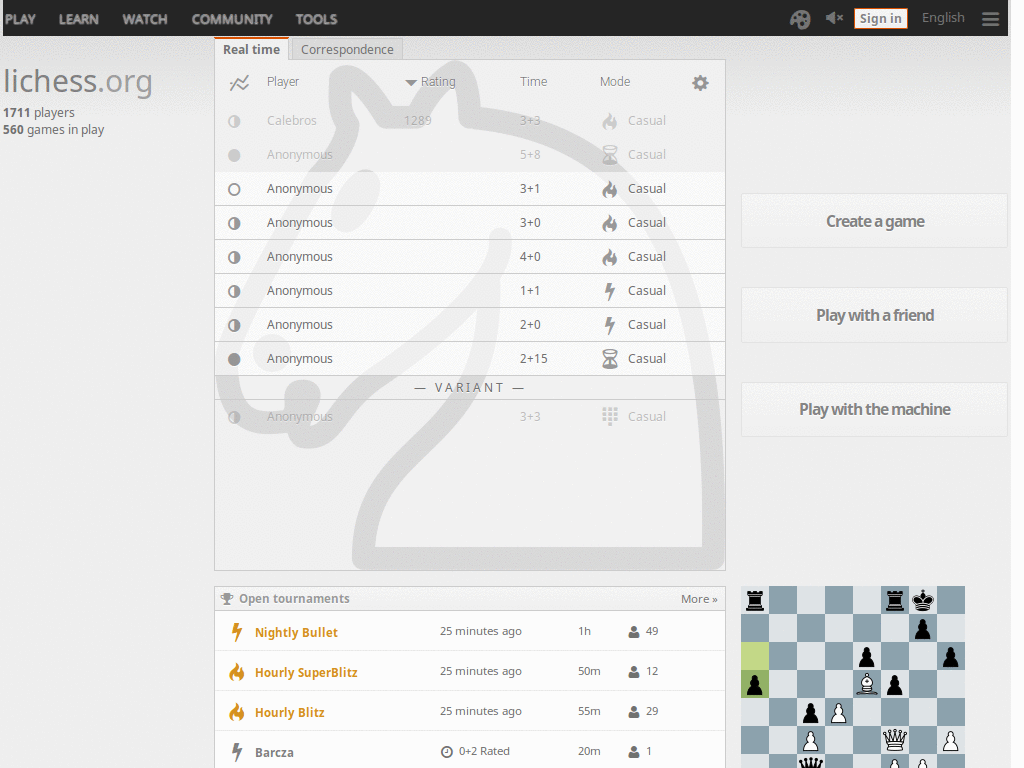Open the hamburger menu icon

pyautogui.click(x=990, y=19)
